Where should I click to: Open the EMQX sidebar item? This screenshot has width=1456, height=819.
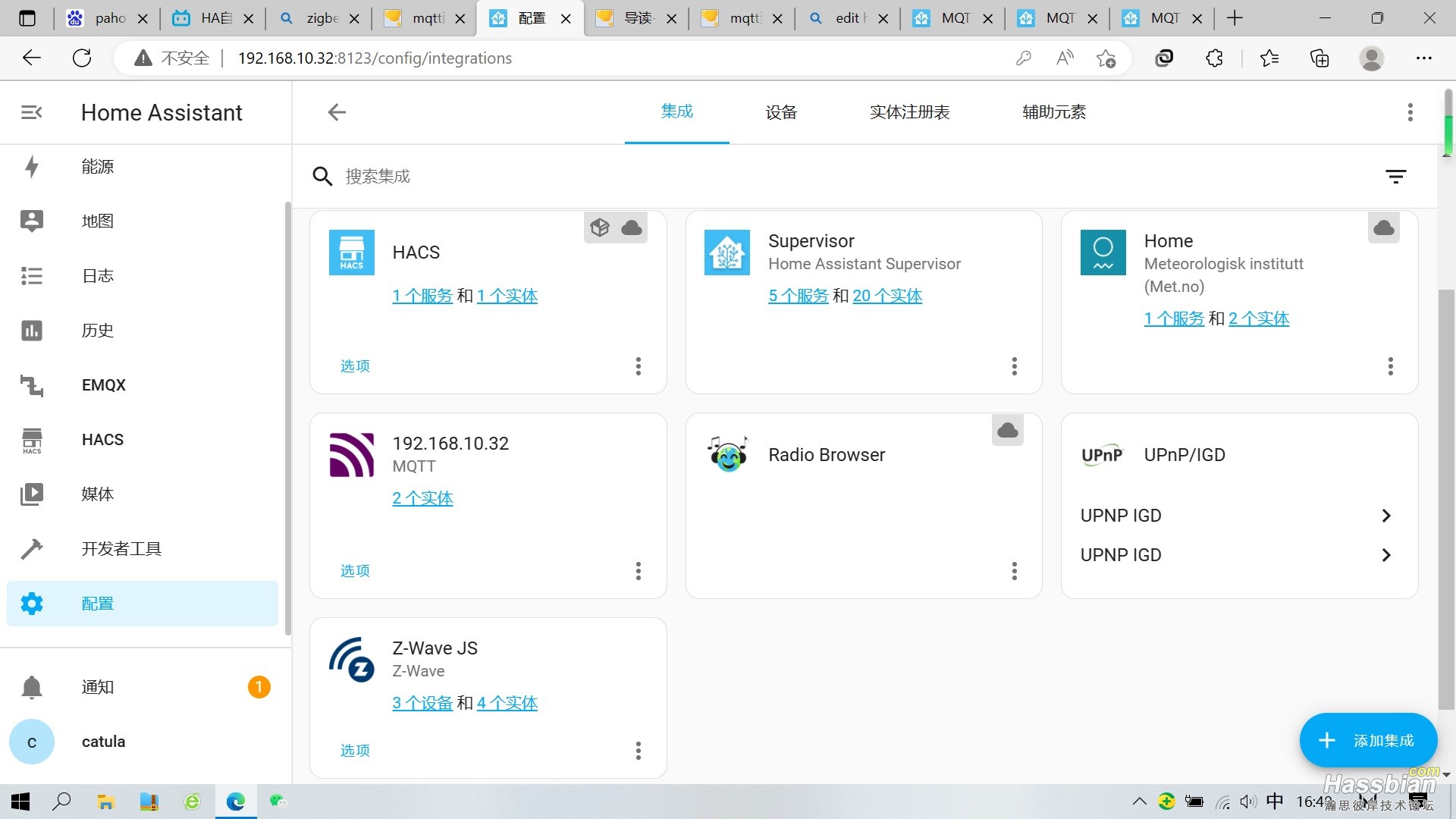pos(143,385)
